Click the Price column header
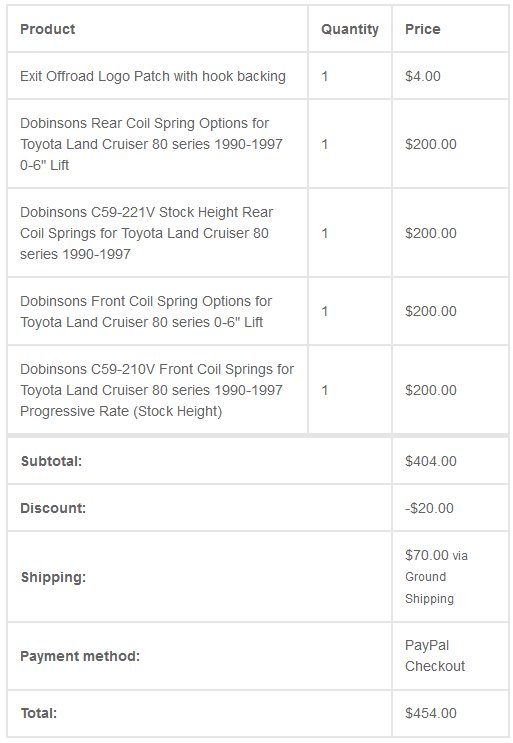Viewport: 513px width, 743px height. tap(423, 29)
